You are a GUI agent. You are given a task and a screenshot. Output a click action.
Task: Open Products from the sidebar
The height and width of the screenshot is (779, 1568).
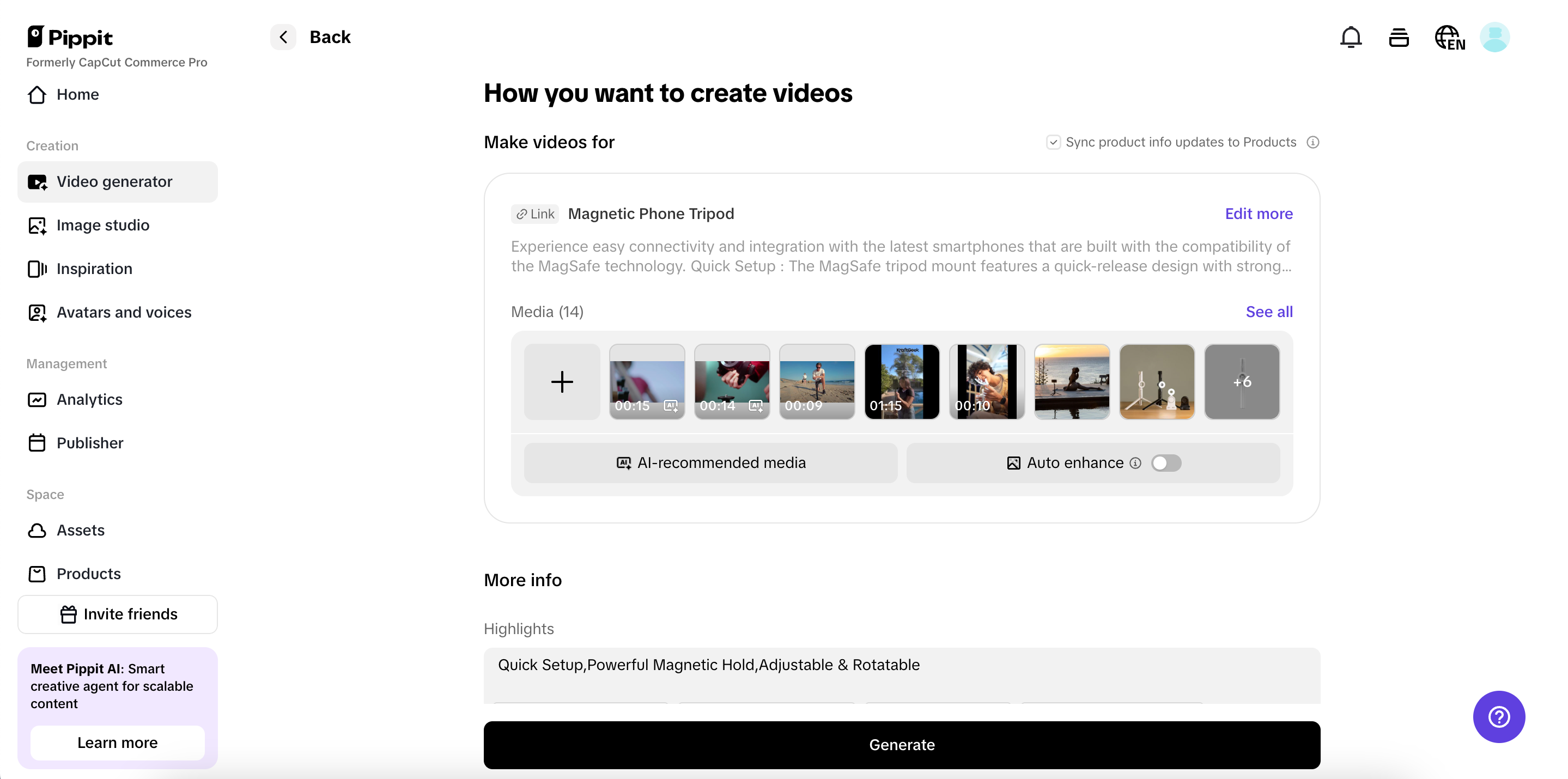coord(89,573)
